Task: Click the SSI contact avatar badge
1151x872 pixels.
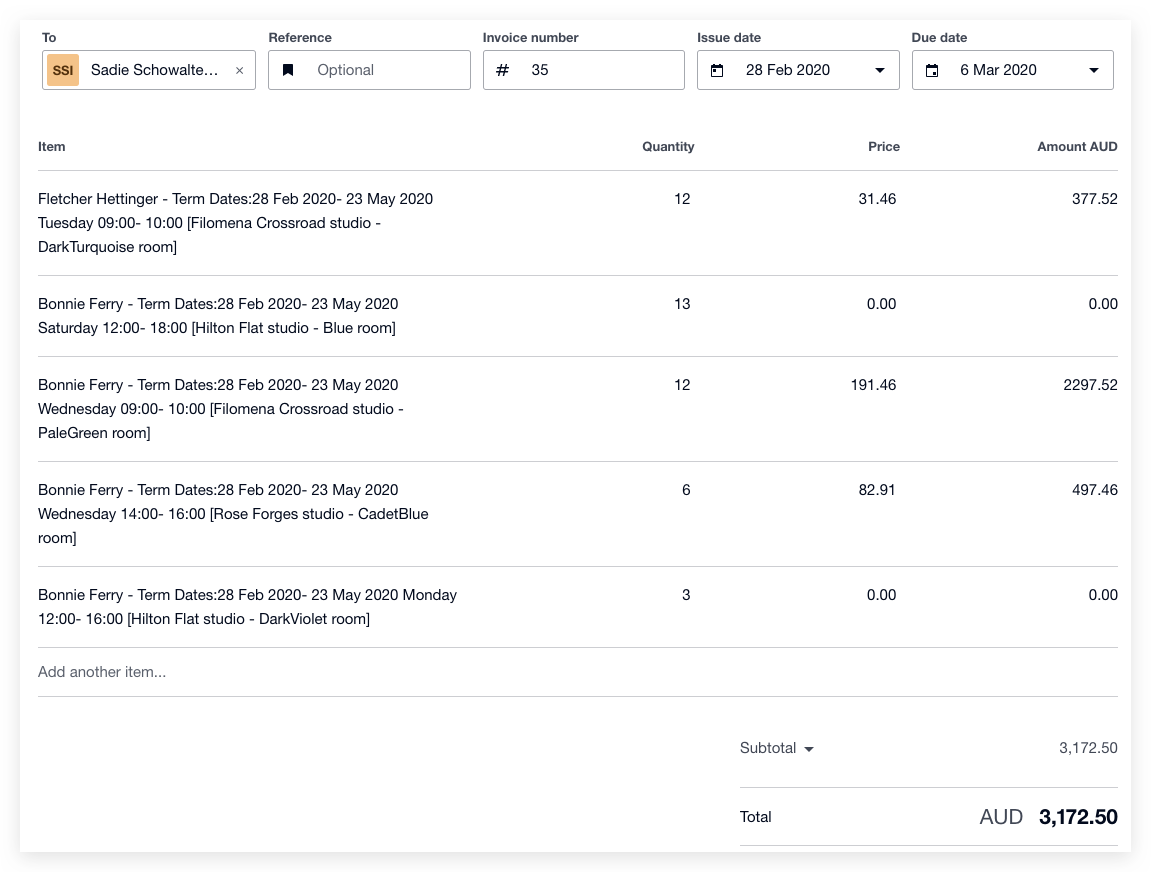Action: point(62,70)
